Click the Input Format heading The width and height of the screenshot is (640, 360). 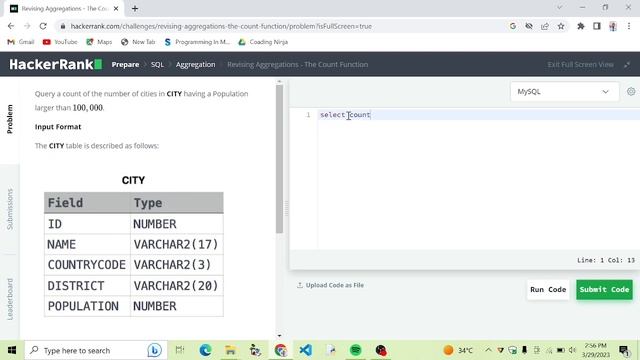coord(58,127)
